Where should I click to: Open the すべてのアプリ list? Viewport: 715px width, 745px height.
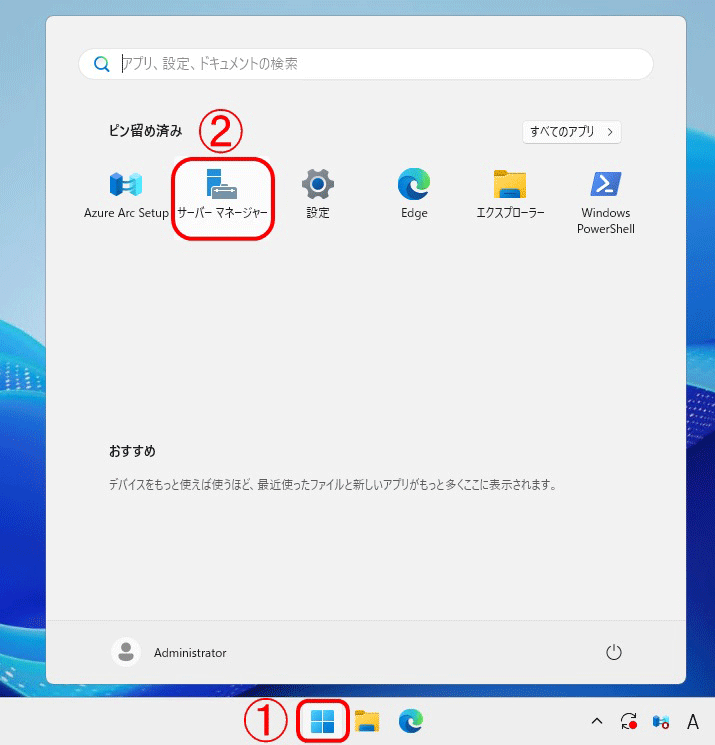[x=571, y=131]
